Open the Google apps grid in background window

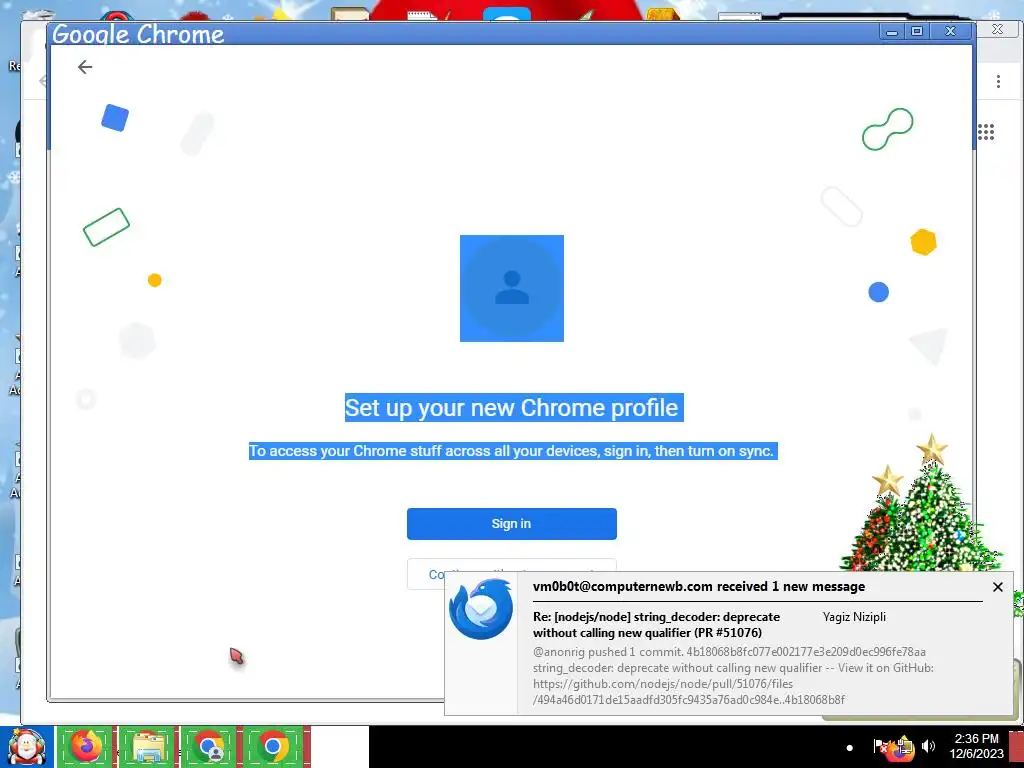click(986, 132)
